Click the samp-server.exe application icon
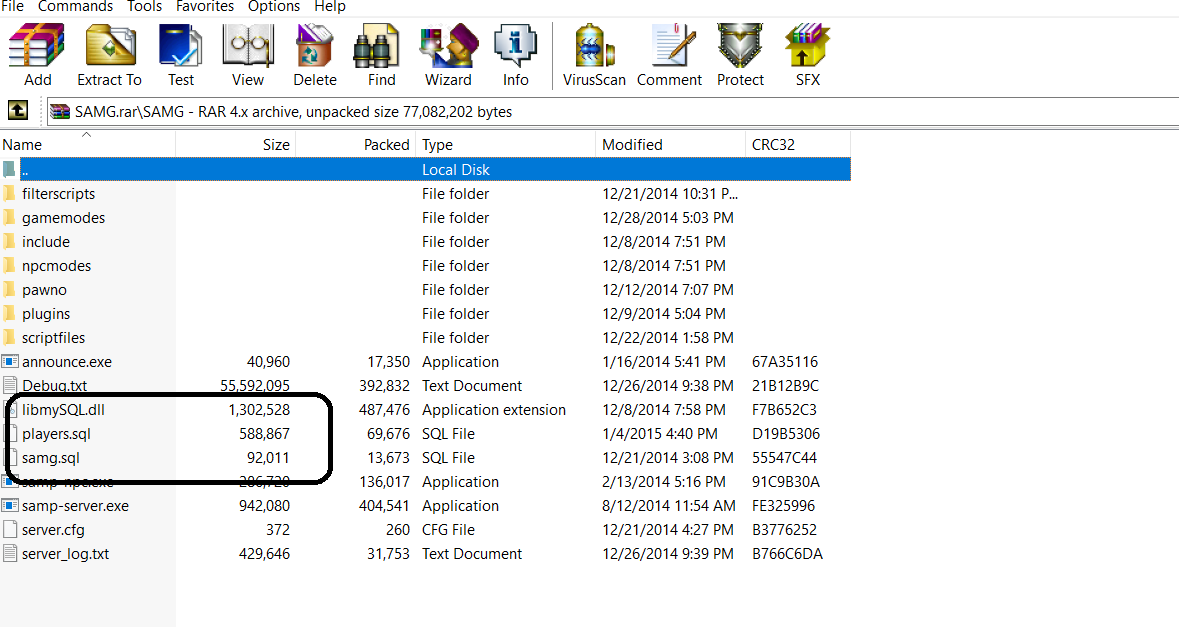The image size is (1179, 627). coord(10,506)
